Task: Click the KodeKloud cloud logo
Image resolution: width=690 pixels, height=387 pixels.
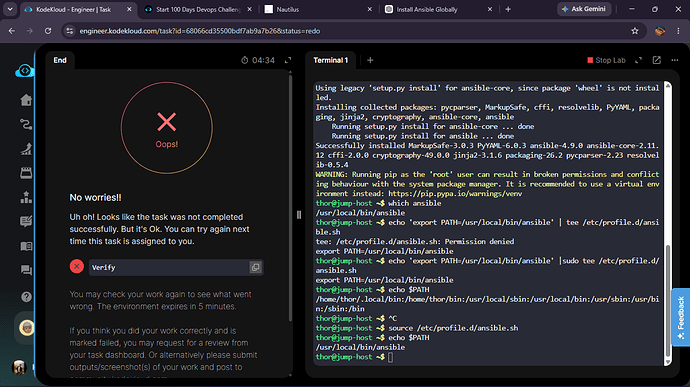Action: point(24,70)
